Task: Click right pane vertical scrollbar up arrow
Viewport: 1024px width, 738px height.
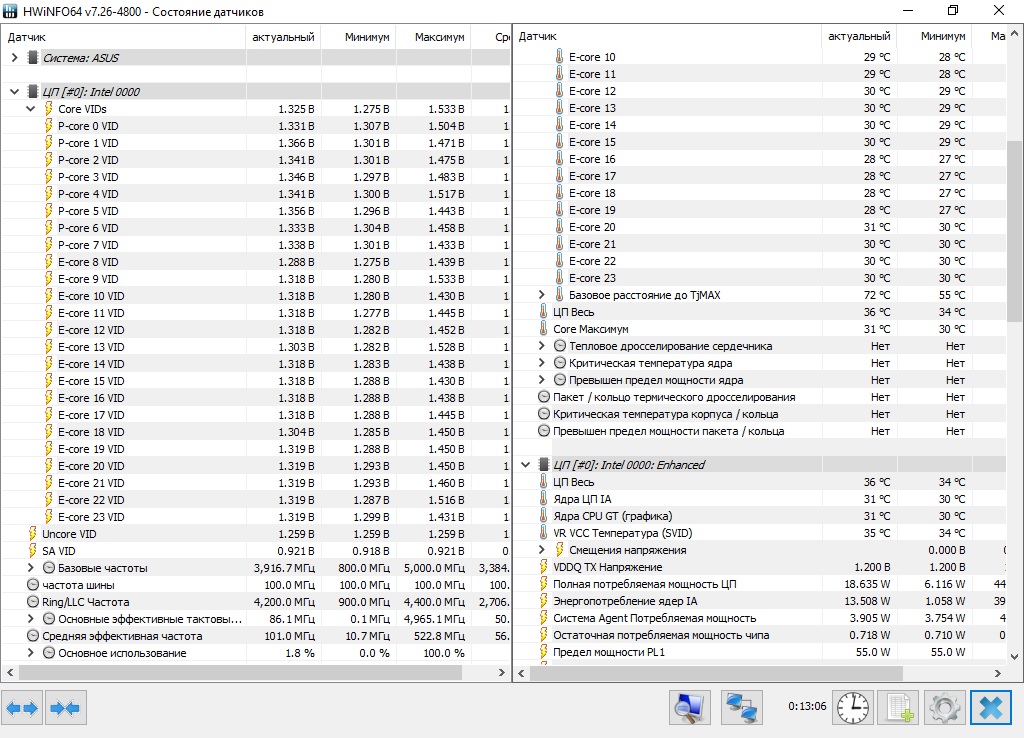Action: click(x=1014, y=33)
